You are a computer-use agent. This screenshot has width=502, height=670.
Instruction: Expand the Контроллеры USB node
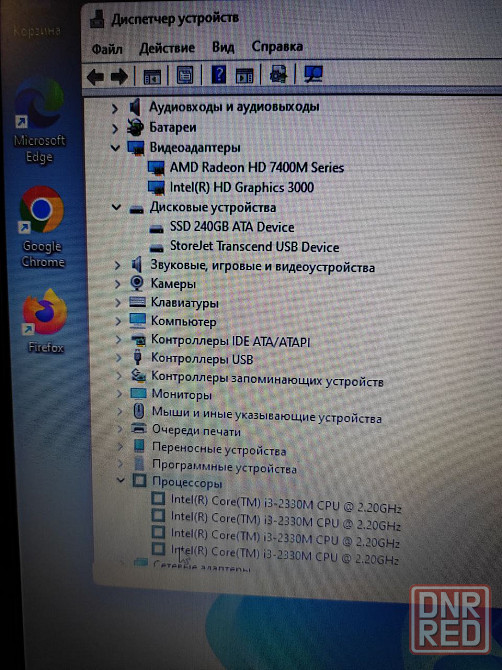[x=118, y=357]
